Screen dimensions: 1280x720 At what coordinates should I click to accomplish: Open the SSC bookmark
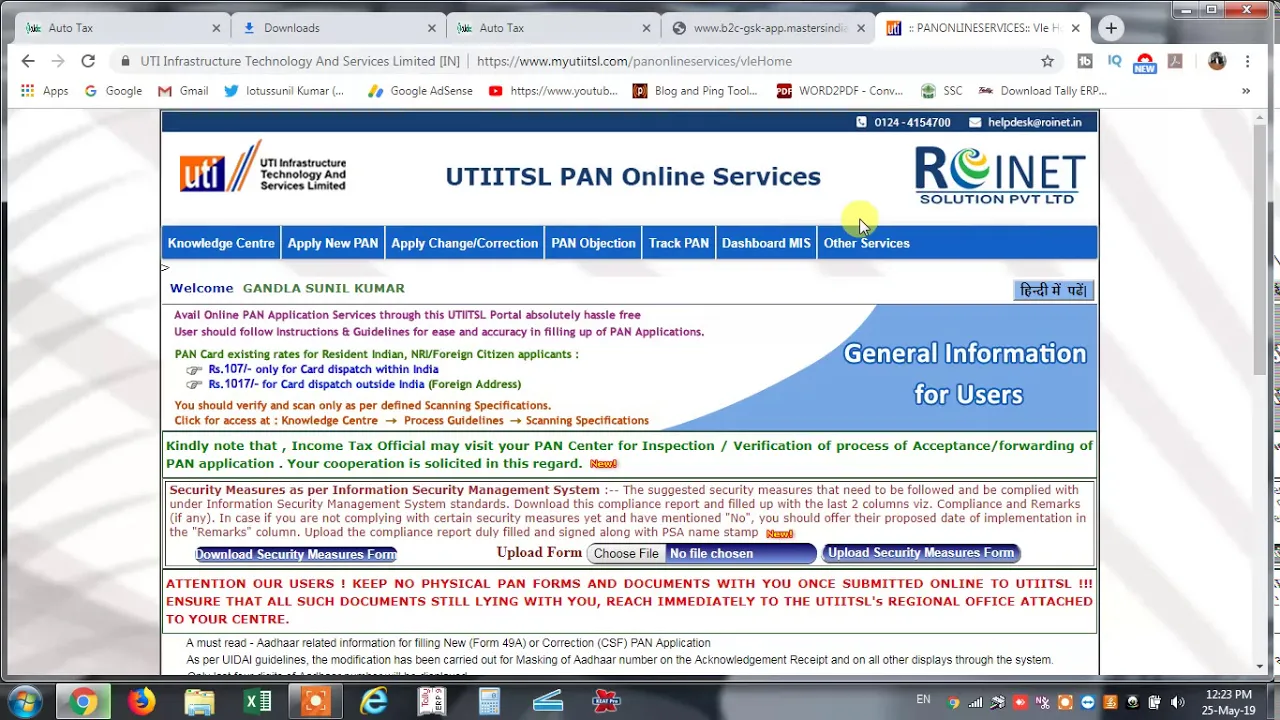(942, 91)
